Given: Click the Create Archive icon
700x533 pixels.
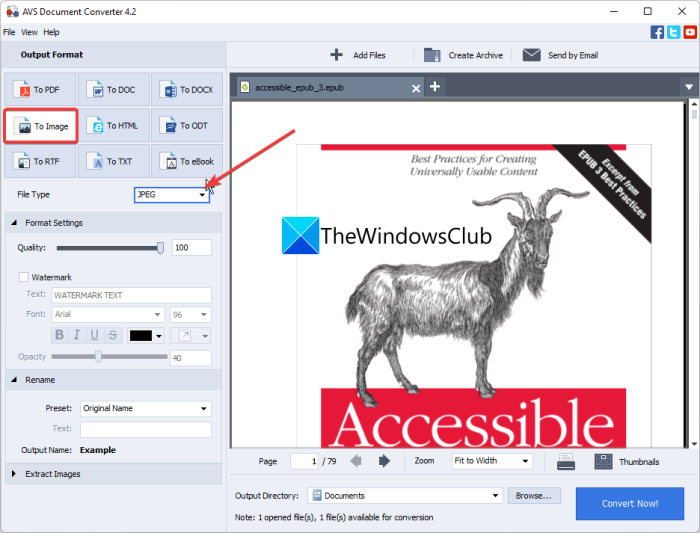Looking at the screenshot, I should (x=432, y=55).
